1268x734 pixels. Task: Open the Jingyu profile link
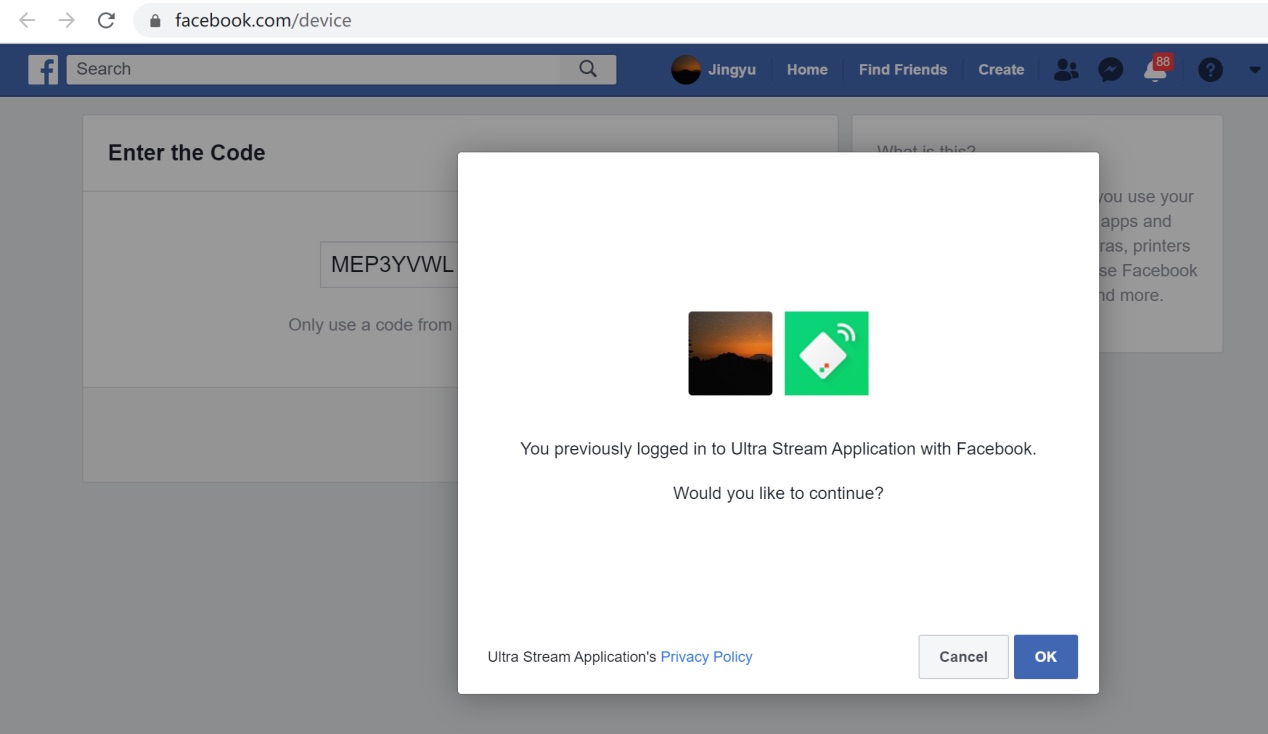732,70
